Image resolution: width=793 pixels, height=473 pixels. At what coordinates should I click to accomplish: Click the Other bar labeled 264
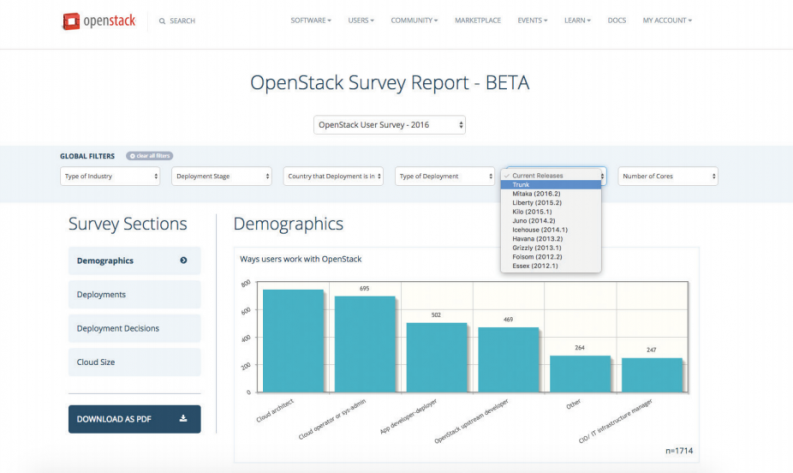point(581,374)
